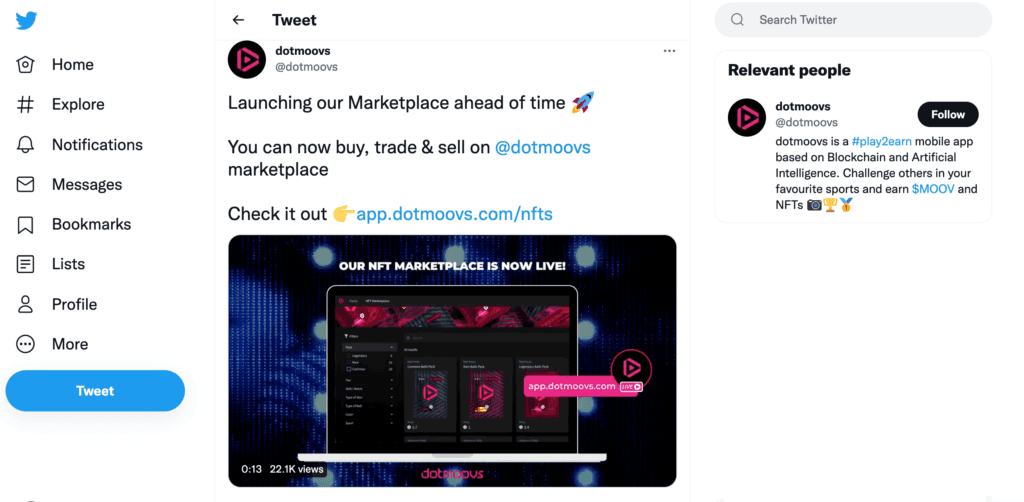Image resolution: width=1024 pixels, height=502 pixels.
Task: Play the NFT marketplace video
Action: click(452, 360)
